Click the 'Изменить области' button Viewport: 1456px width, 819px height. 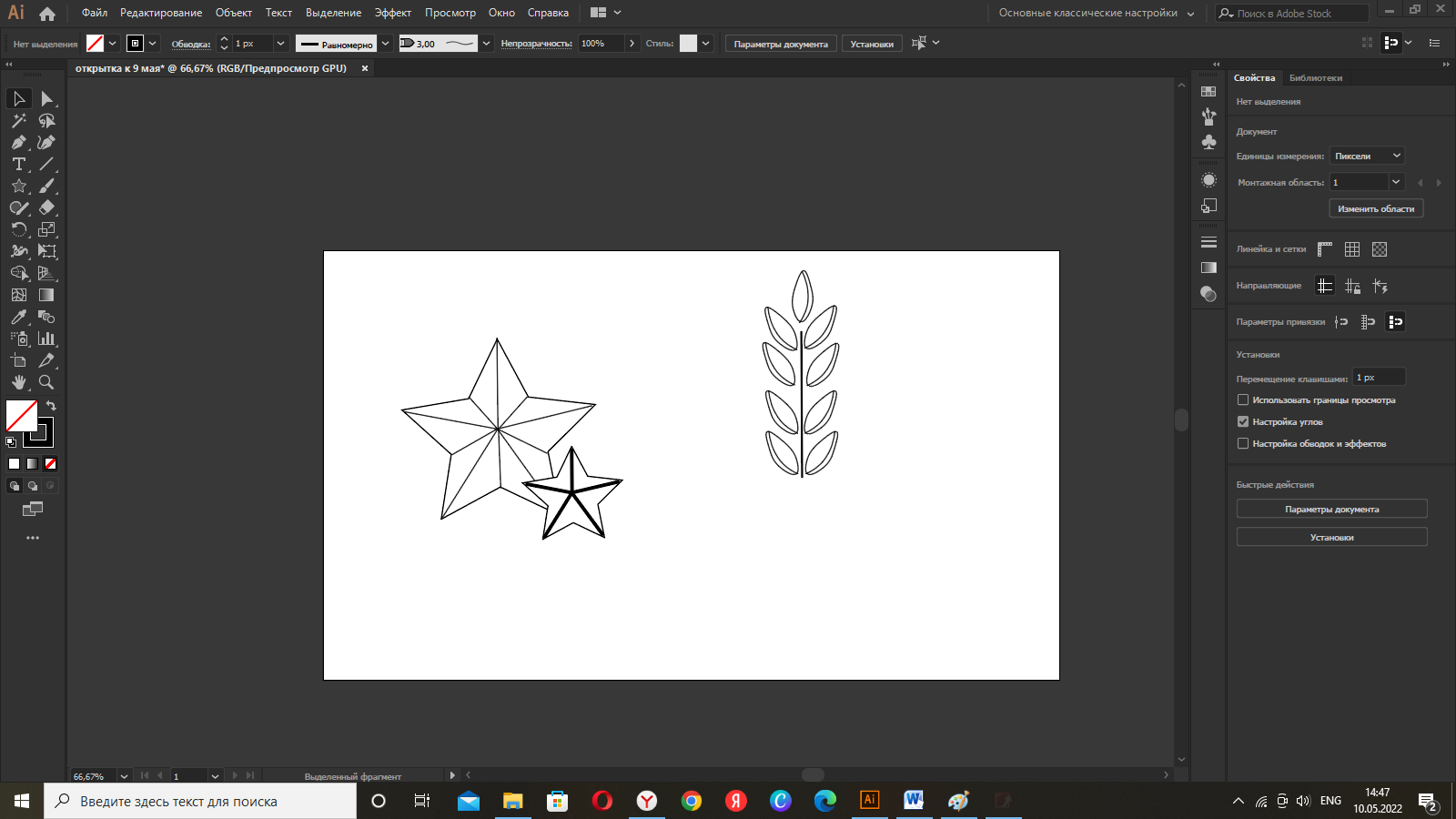[1376, 209]
